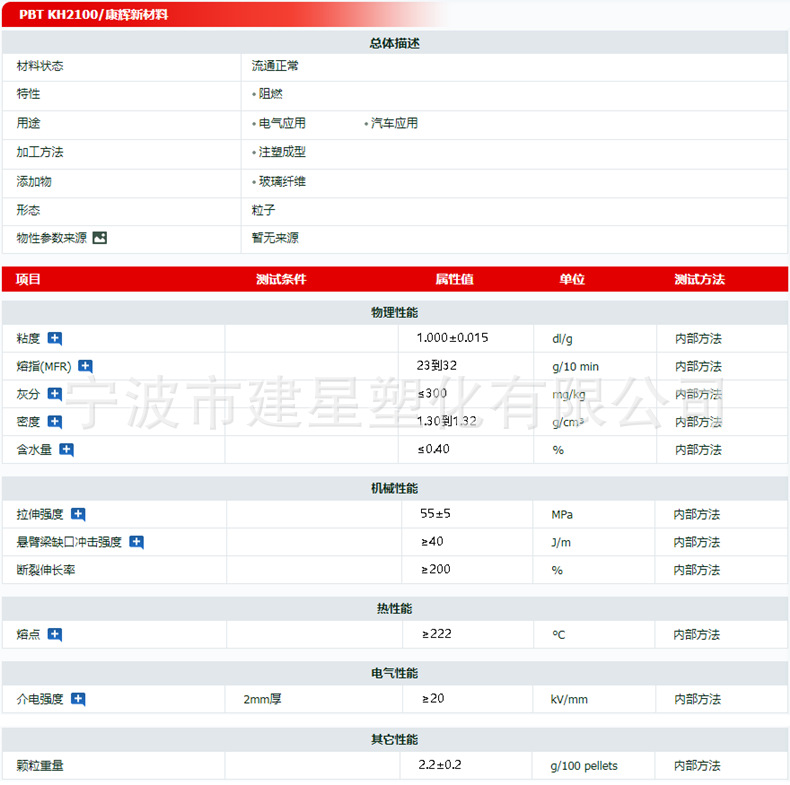This screenshot has height=785, width=790.
Task: Select the 注塑成型 processing entry
Action: (282, 152)
